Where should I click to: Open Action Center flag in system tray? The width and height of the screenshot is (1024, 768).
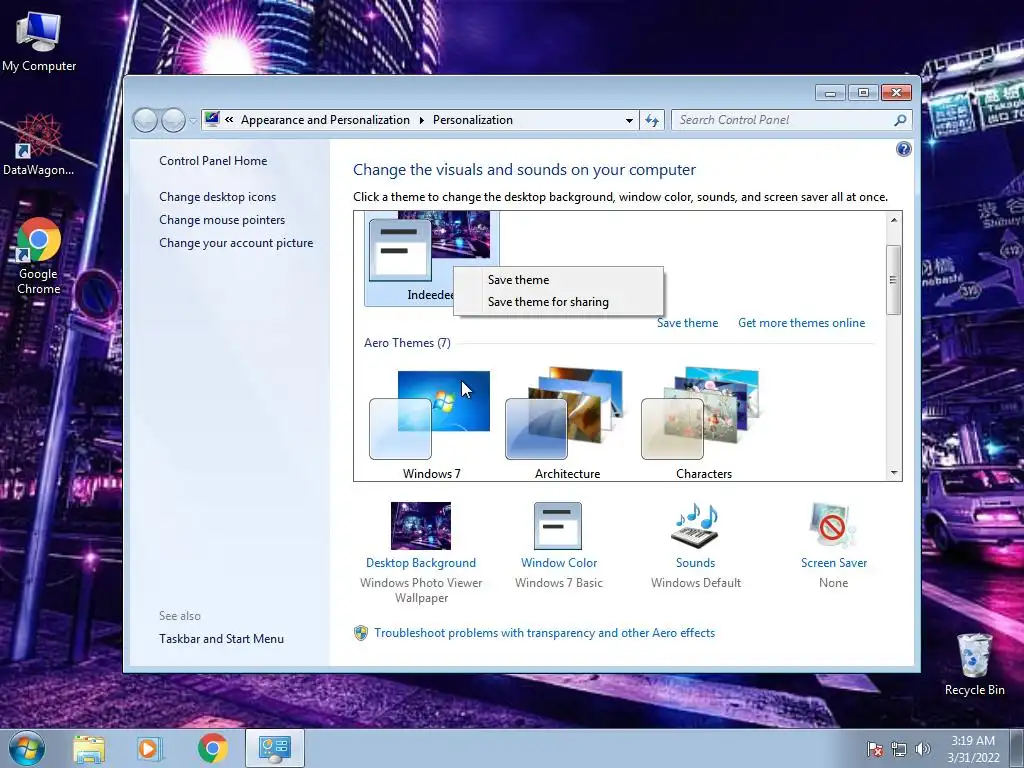[874, 749]
